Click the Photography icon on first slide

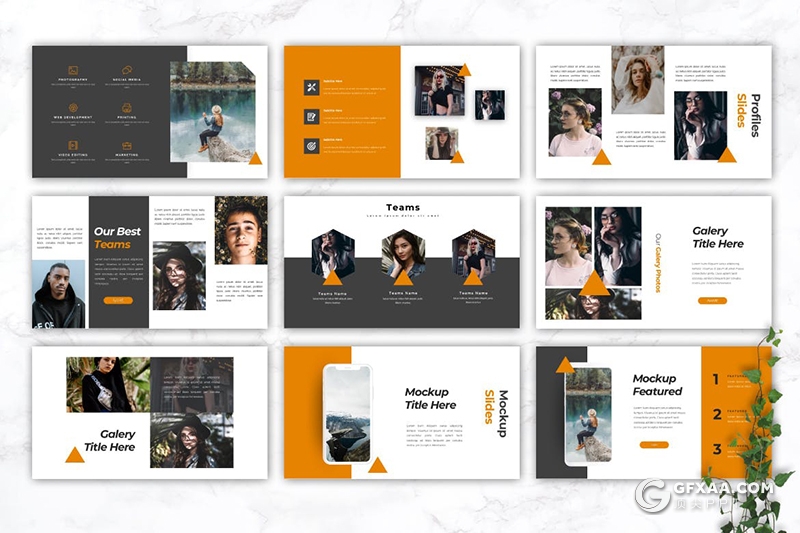point(72,69)
